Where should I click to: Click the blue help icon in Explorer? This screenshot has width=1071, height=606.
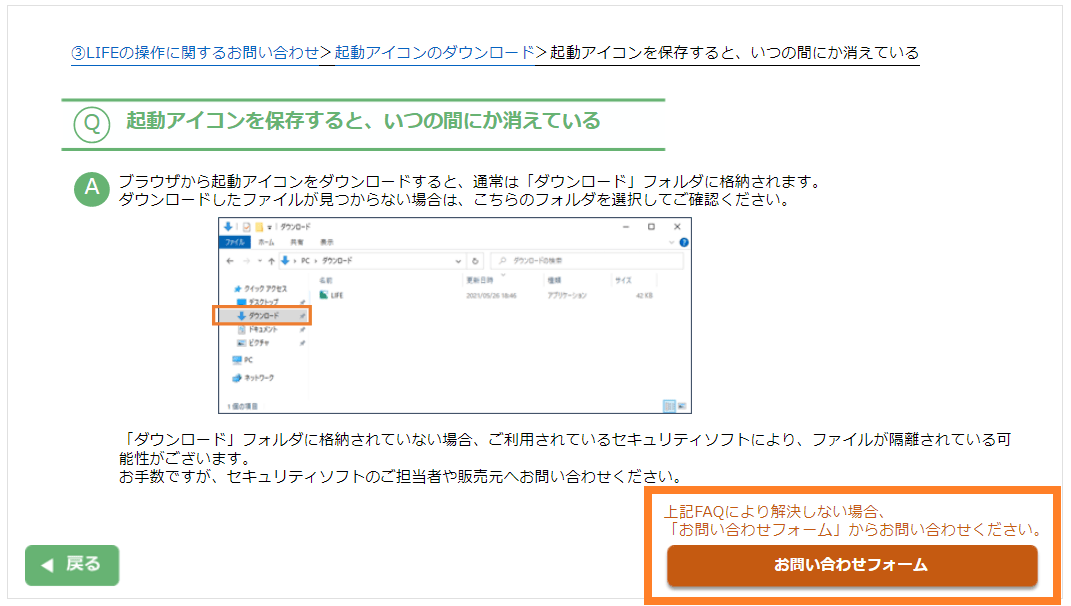(x=683, y=242)
